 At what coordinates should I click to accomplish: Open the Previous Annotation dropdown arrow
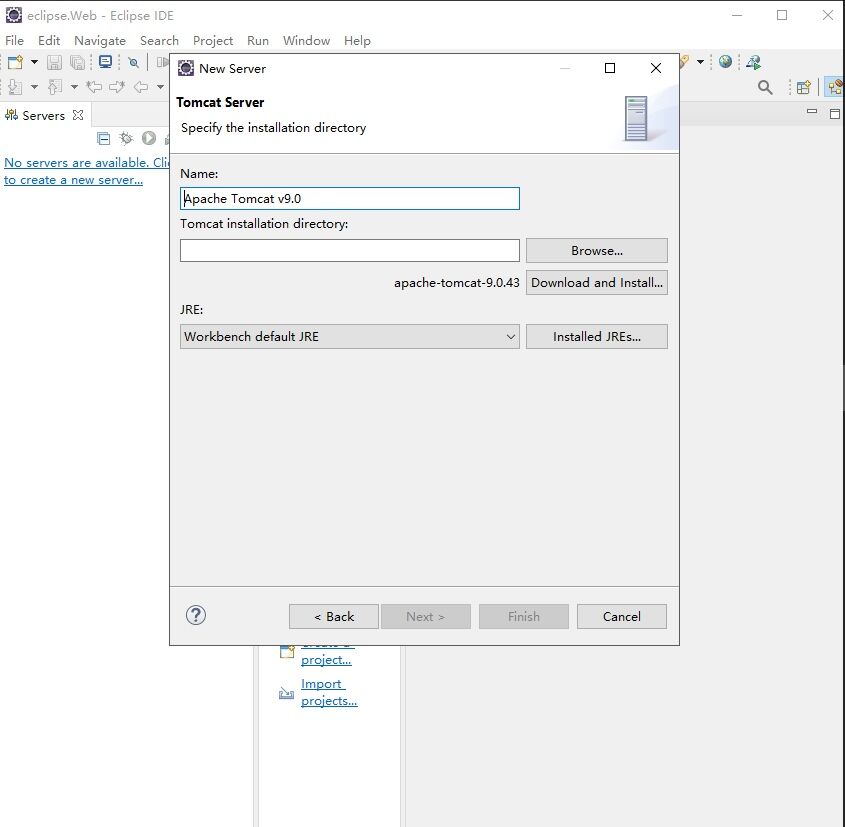pos(74,87)
